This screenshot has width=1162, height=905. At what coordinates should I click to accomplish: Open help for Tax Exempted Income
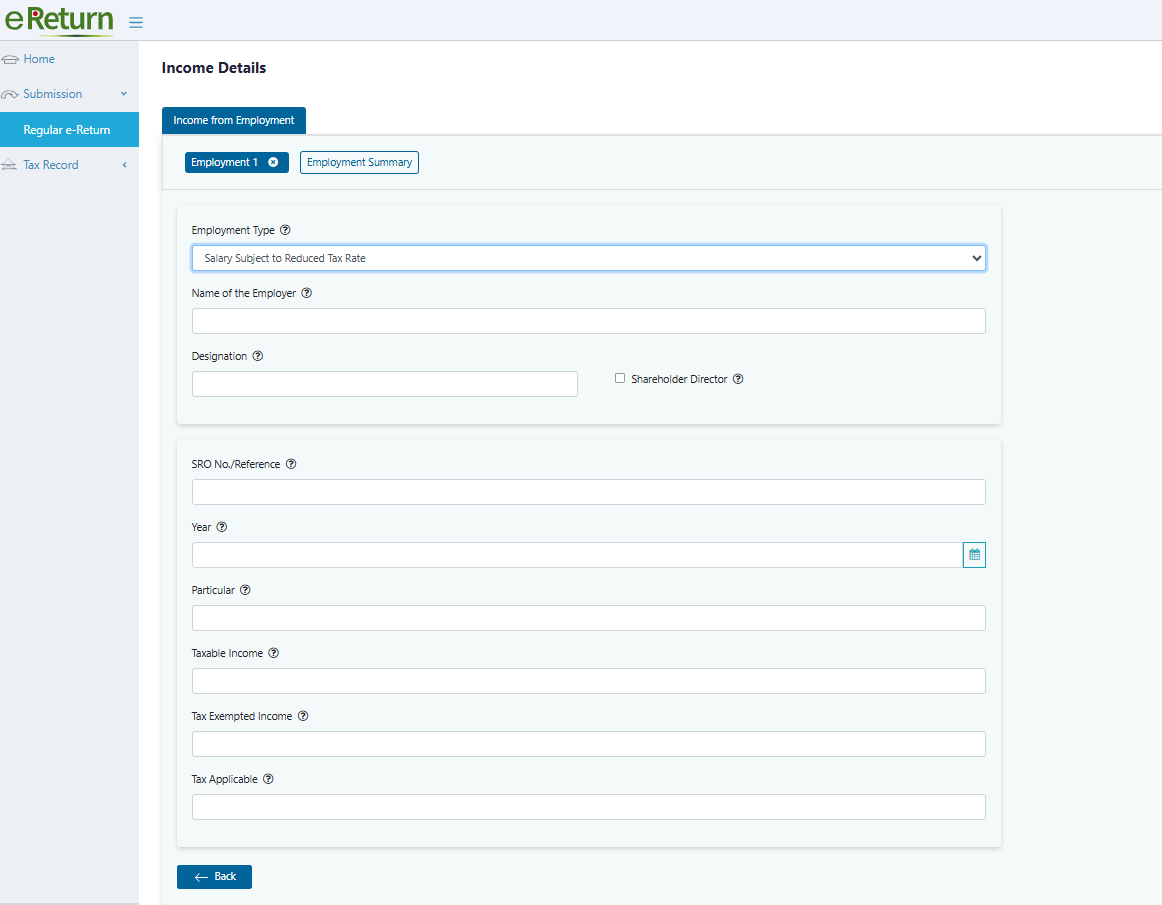(x=303, y=716)
